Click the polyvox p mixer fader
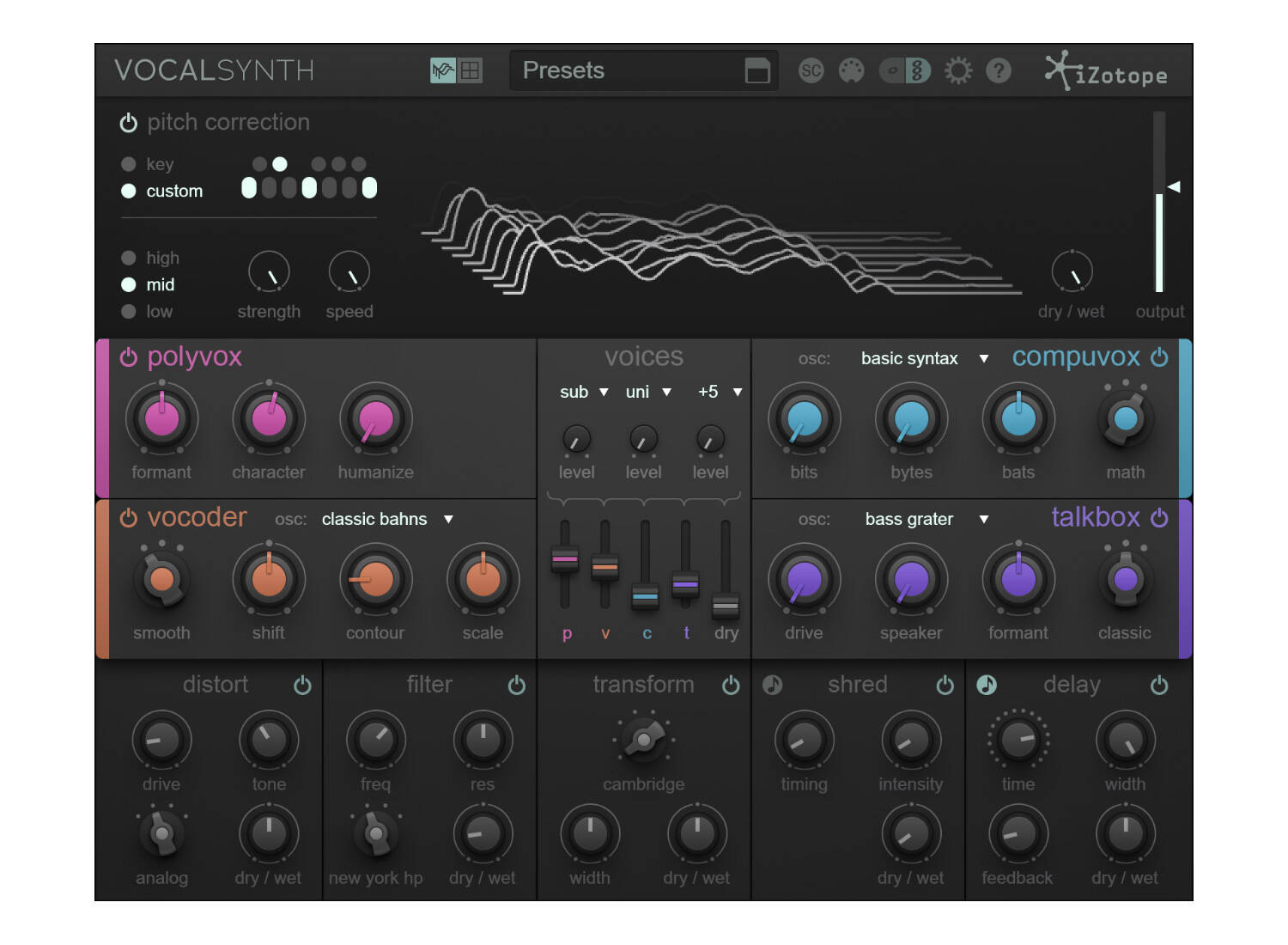Image resolution: width=1288 pixels, height=945 pixels. click(564, 559)
